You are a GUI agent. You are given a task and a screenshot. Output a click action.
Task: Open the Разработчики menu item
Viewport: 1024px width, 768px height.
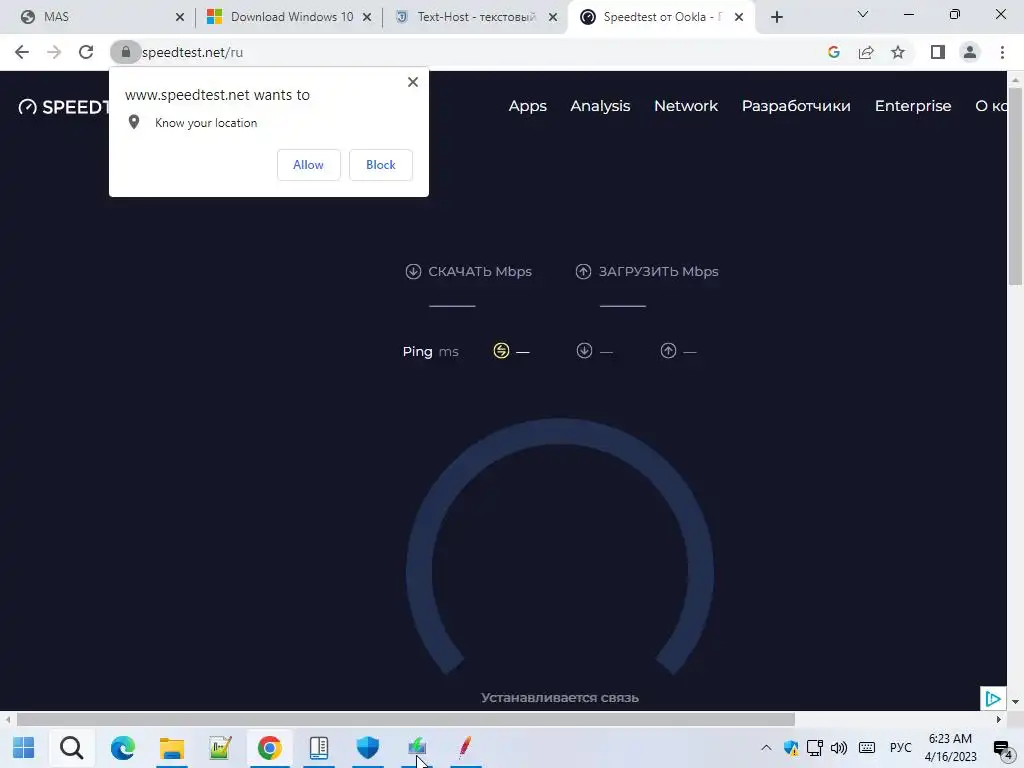[x=796, y=106]
